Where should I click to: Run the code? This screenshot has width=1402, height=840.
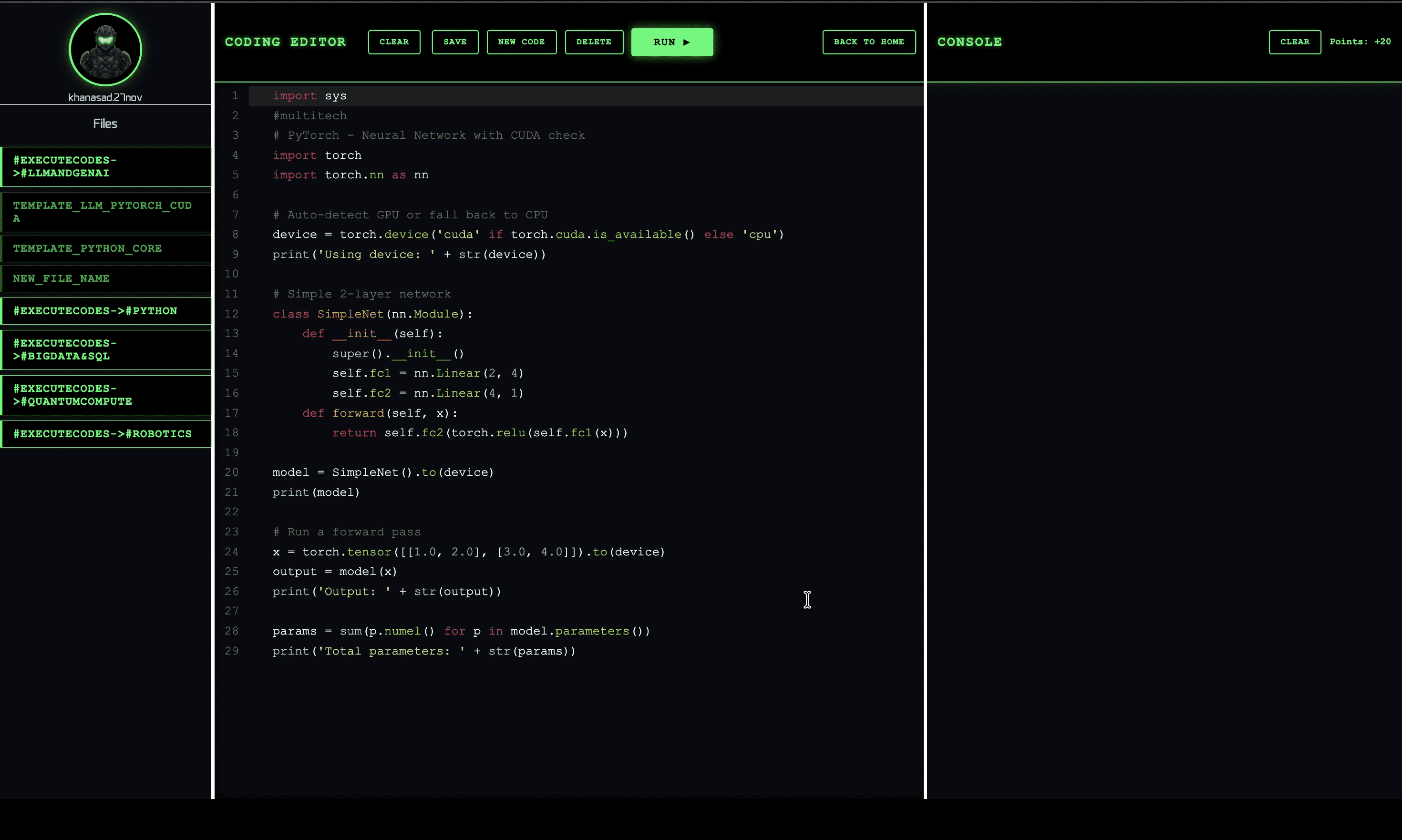[672, 42]
